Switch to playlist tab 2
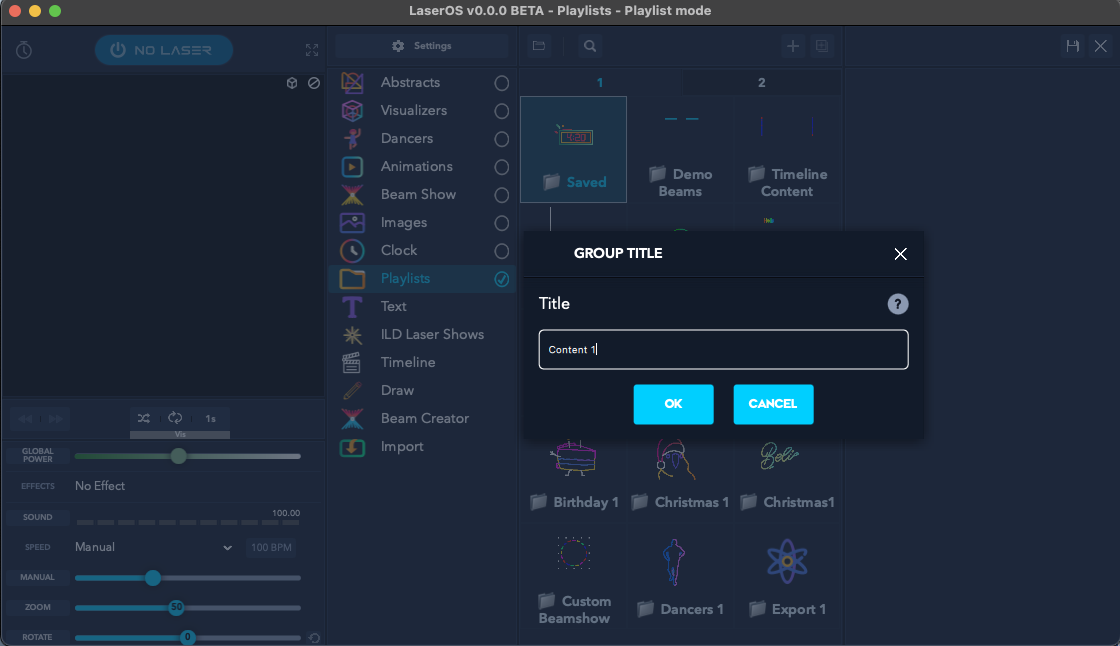Viewport: 1120px width, 646px height. pyautogui.click(x=761, y=83)
